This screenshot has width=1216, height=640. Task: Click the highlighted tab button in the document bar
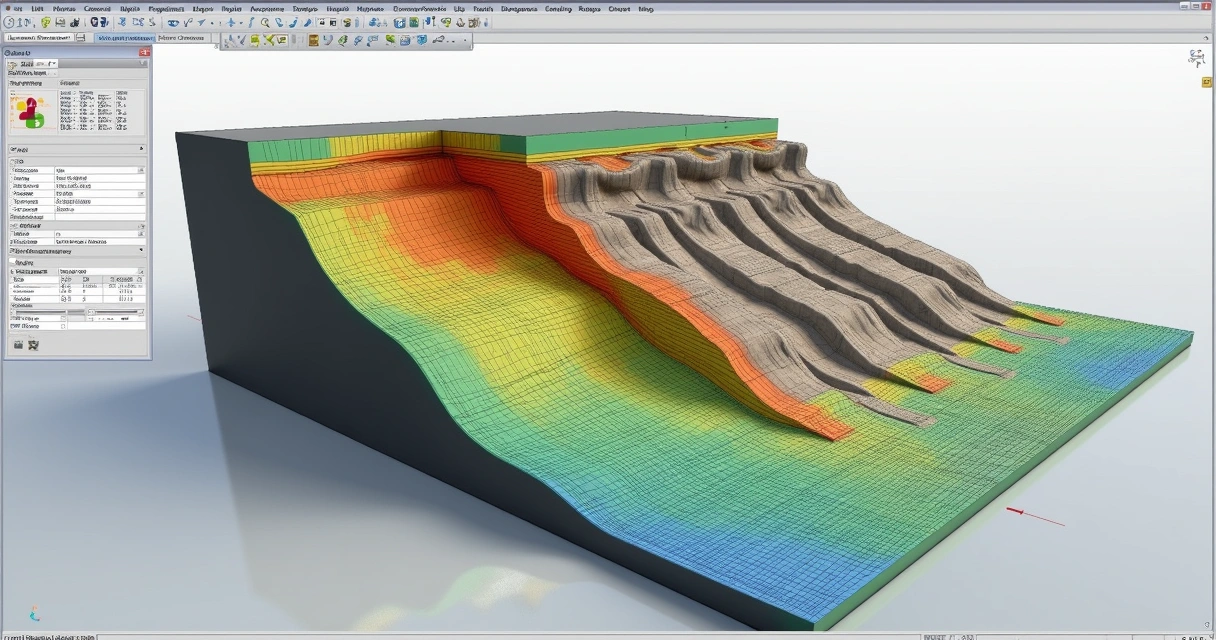tap(125, 40)
